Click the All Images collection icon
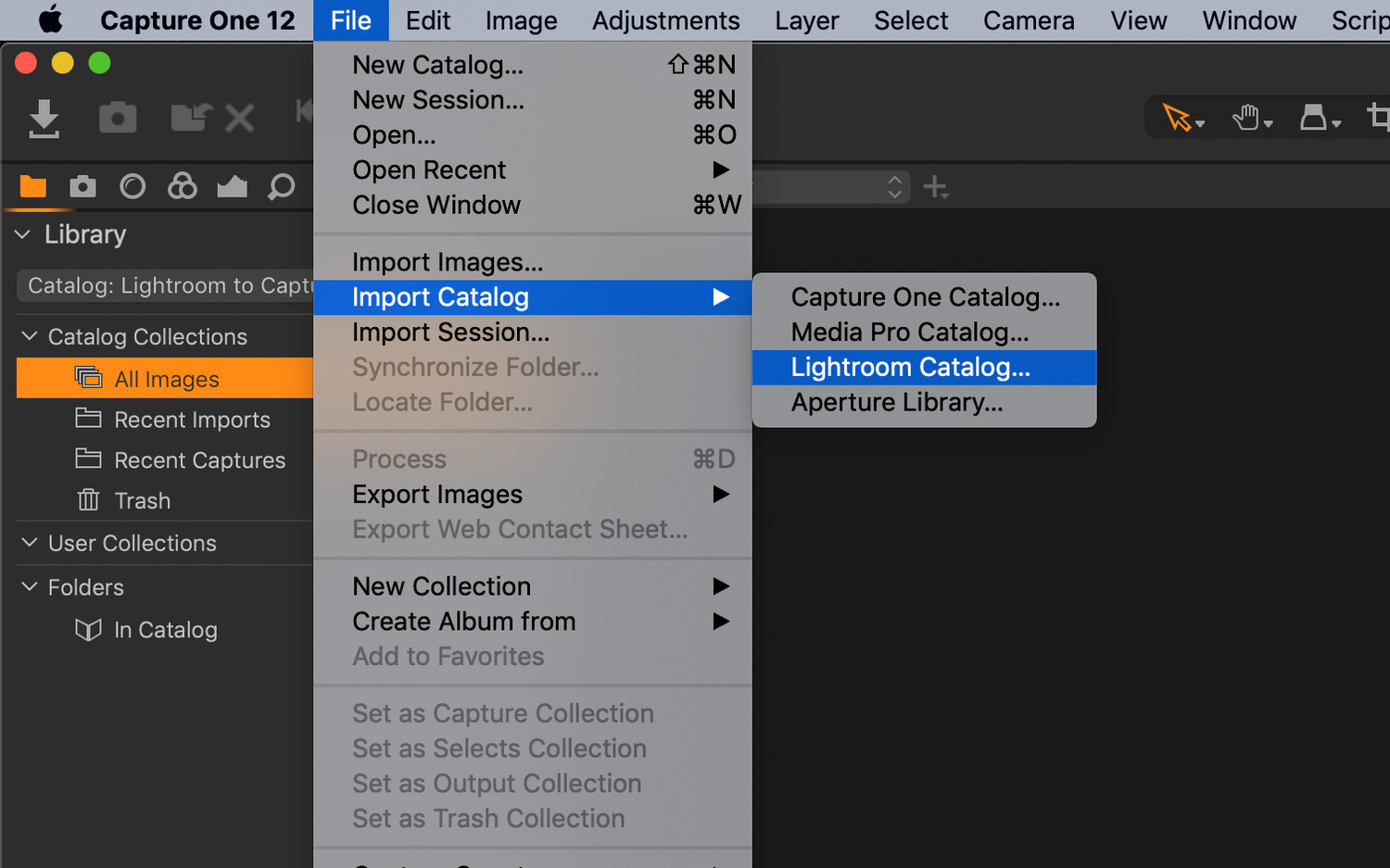This screenshot has height=868, width=1390. point(88,378)
